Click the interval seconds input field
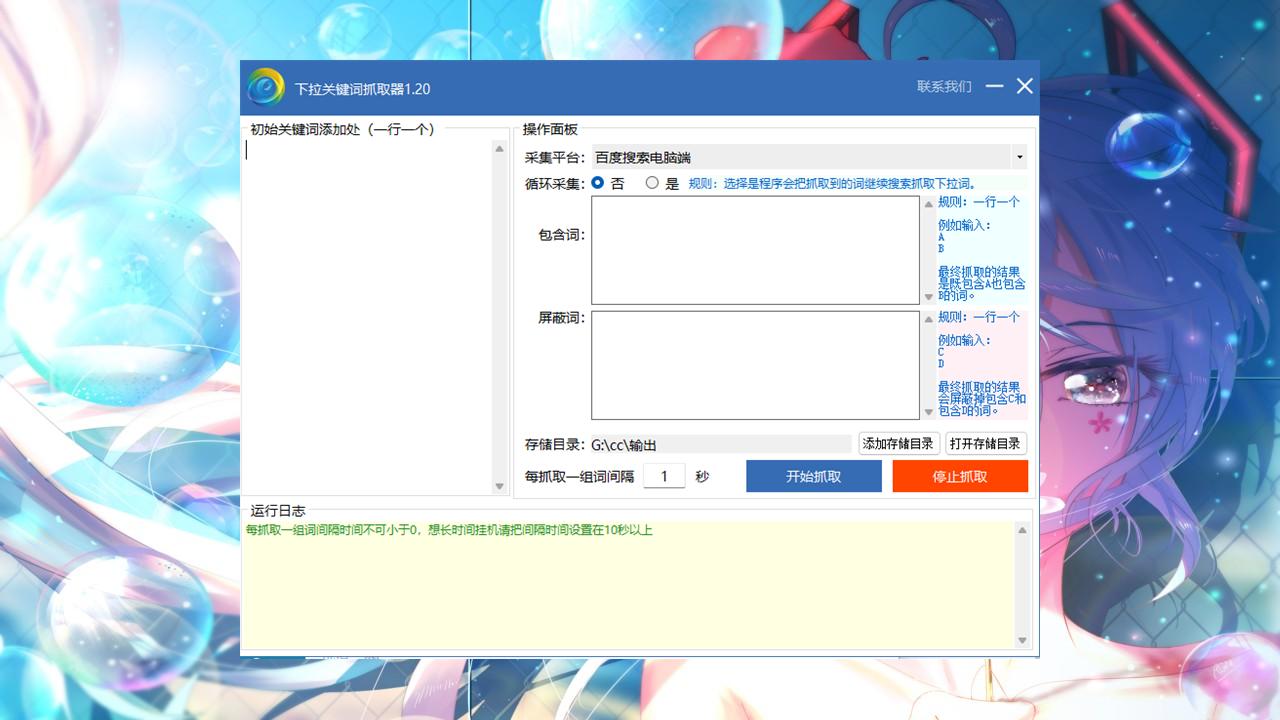The image size is (1280, 720). tap(664, 476)
